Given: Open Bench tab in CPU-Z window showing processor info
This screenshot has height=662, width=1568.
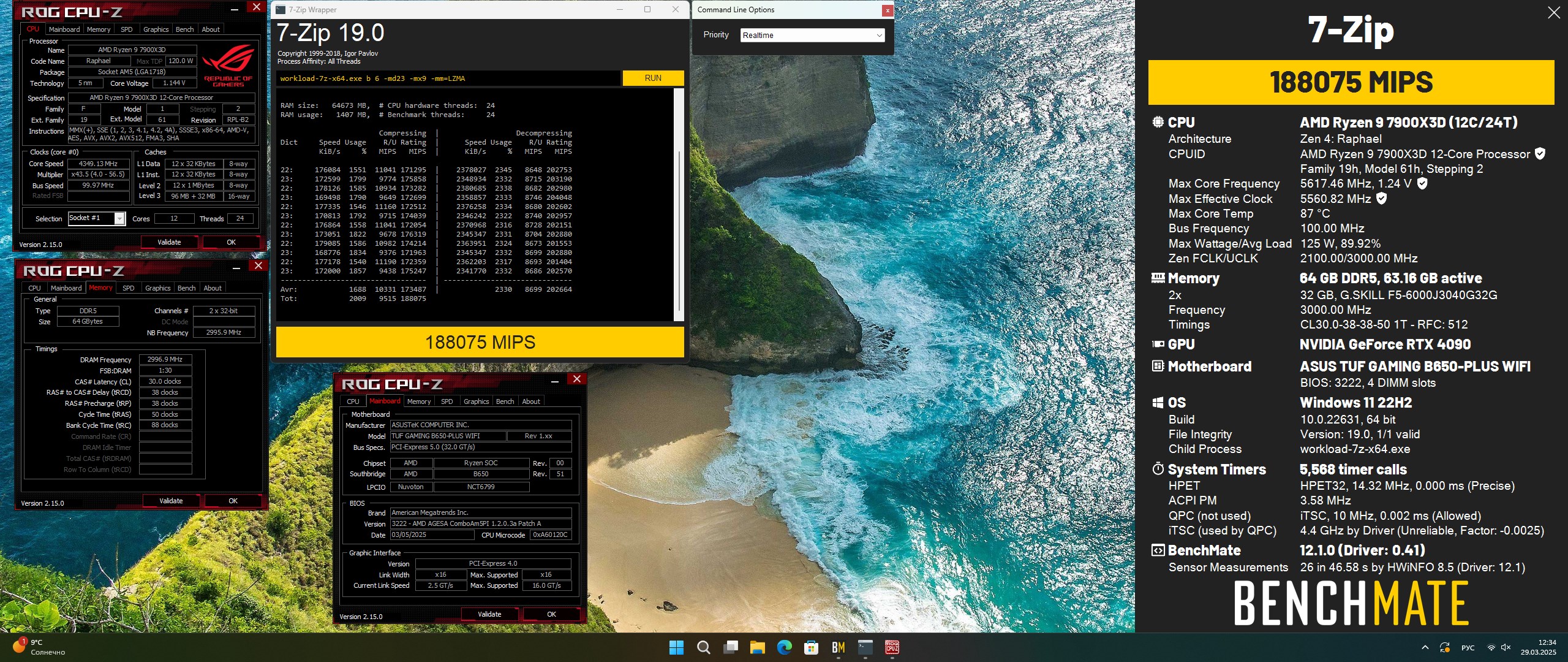Looking at the screenshot, I should pos(184,29).
